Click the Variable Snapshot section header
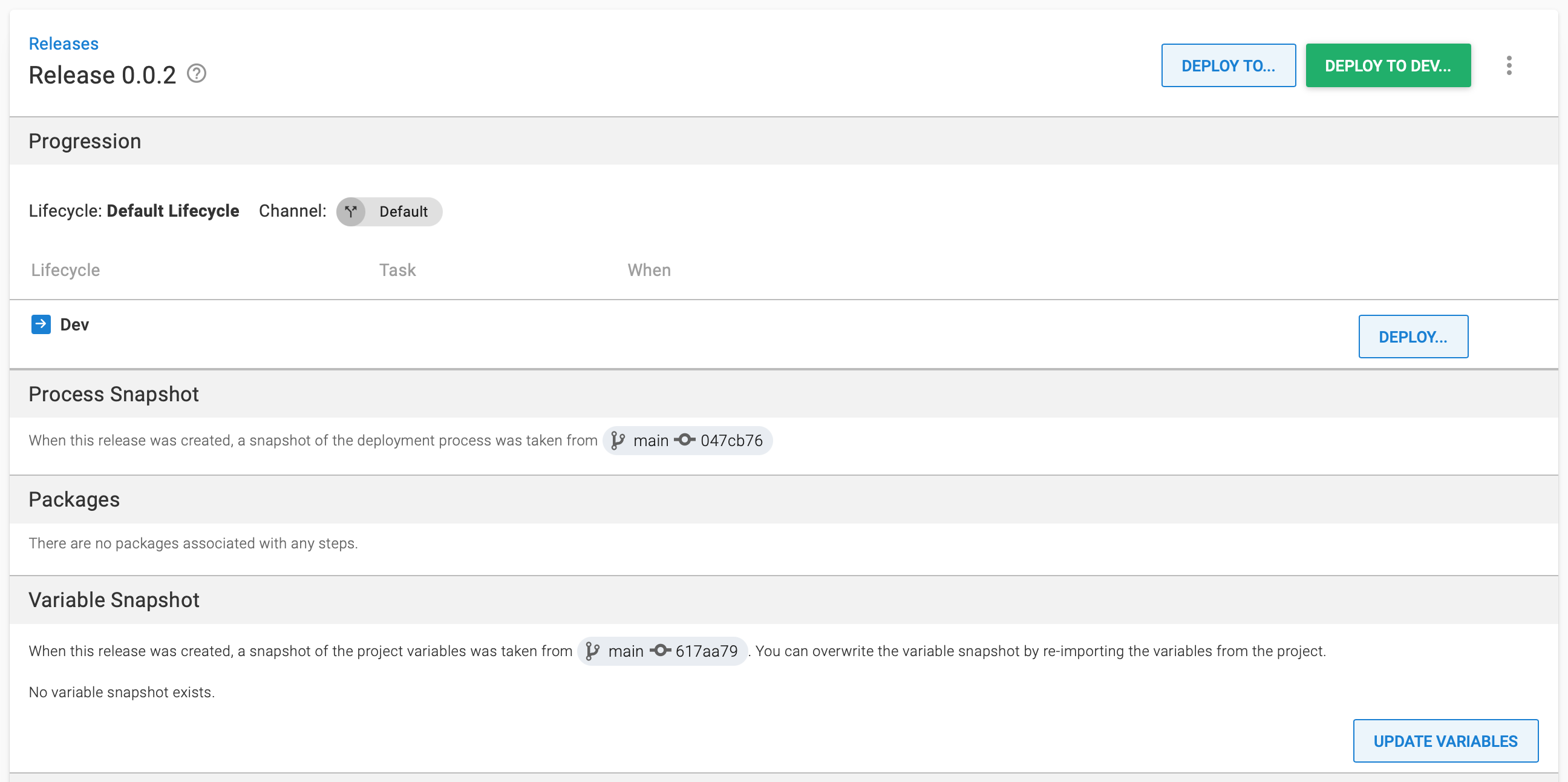This screenshot has width=1568, height=782. (x=114, y=599)
